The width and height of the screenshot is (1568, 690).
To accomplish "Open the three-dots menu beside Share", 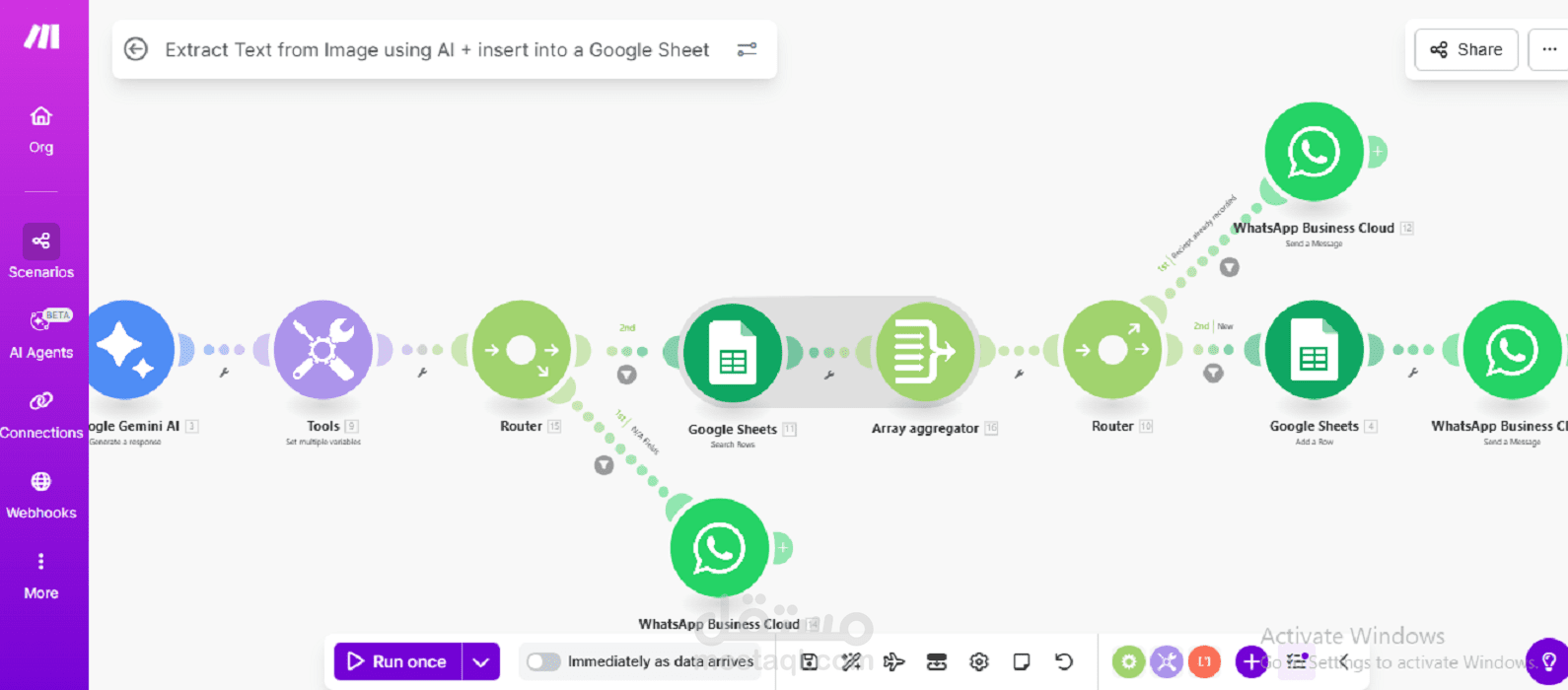I will click(x=1548, y=49).
